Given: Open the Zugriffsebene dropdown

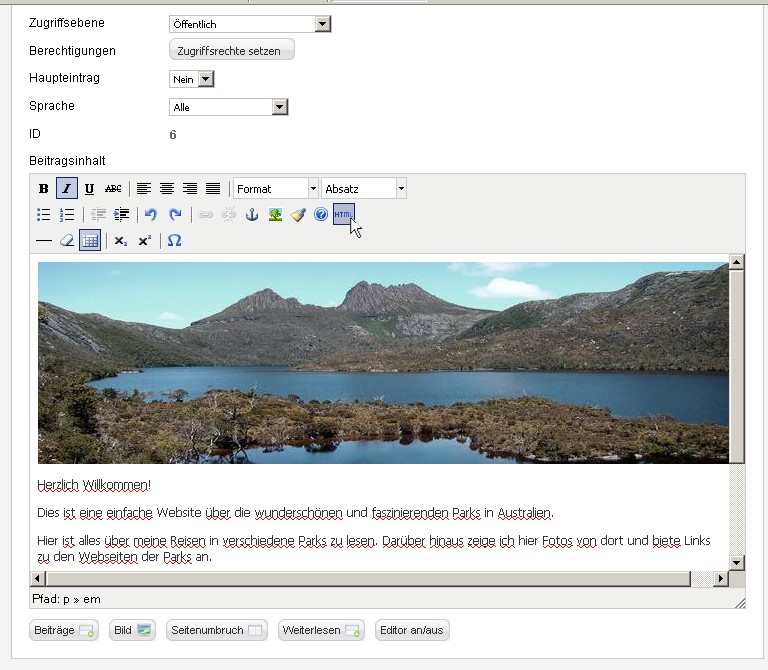Looking at the screenshot, I should point(250,24).
